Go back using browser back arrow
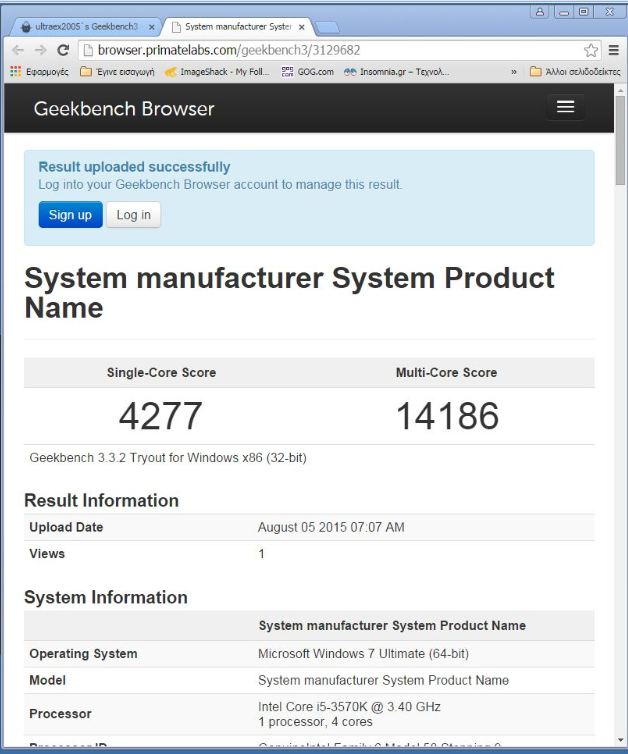This screenshot has width=628, height=754. (18, 50)
